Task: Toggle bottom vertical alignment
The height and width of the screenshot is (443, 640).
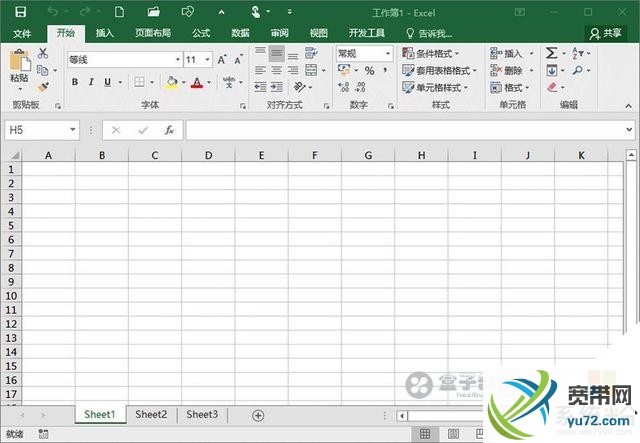Action: point(293,55)
